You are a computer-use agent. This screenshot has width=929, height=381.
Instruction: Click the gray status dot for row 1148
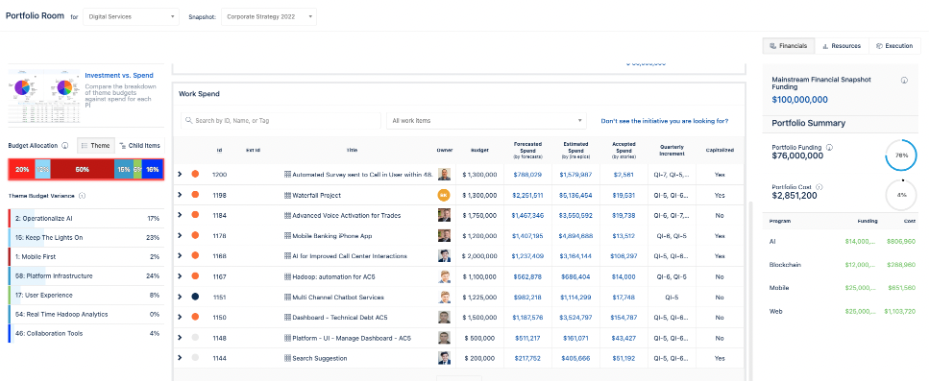(195, 338)
